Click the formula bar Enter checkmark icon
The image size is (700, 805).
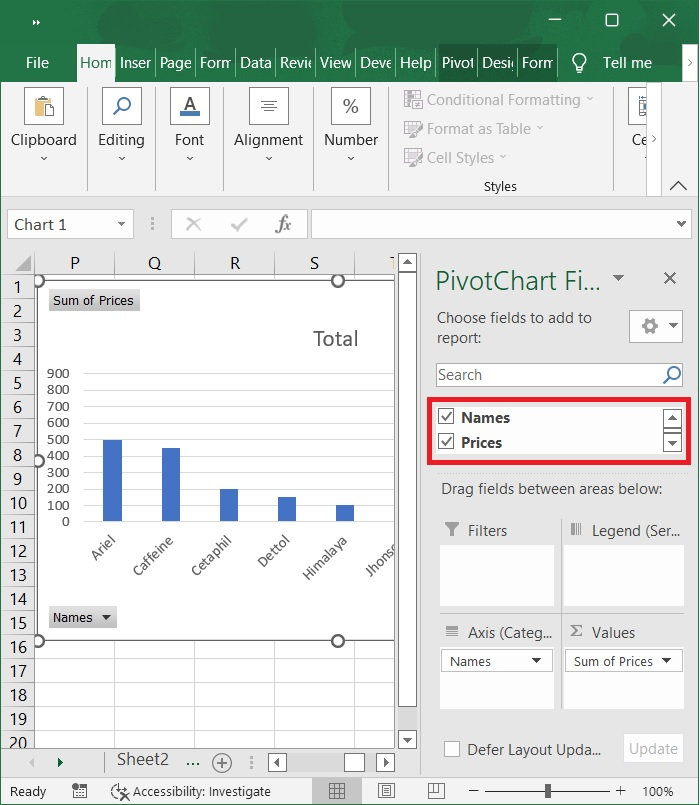coord(239,224)
